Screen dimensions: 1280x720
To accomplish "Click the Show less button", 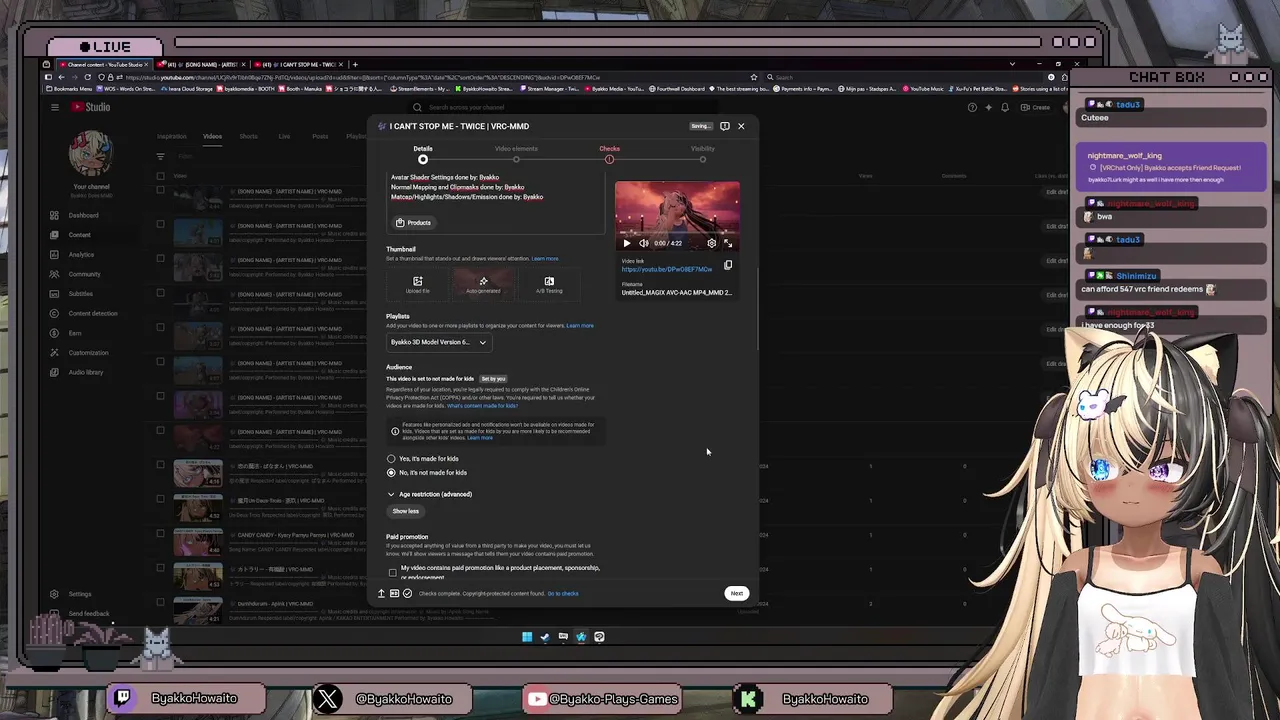I will point(405,511).
